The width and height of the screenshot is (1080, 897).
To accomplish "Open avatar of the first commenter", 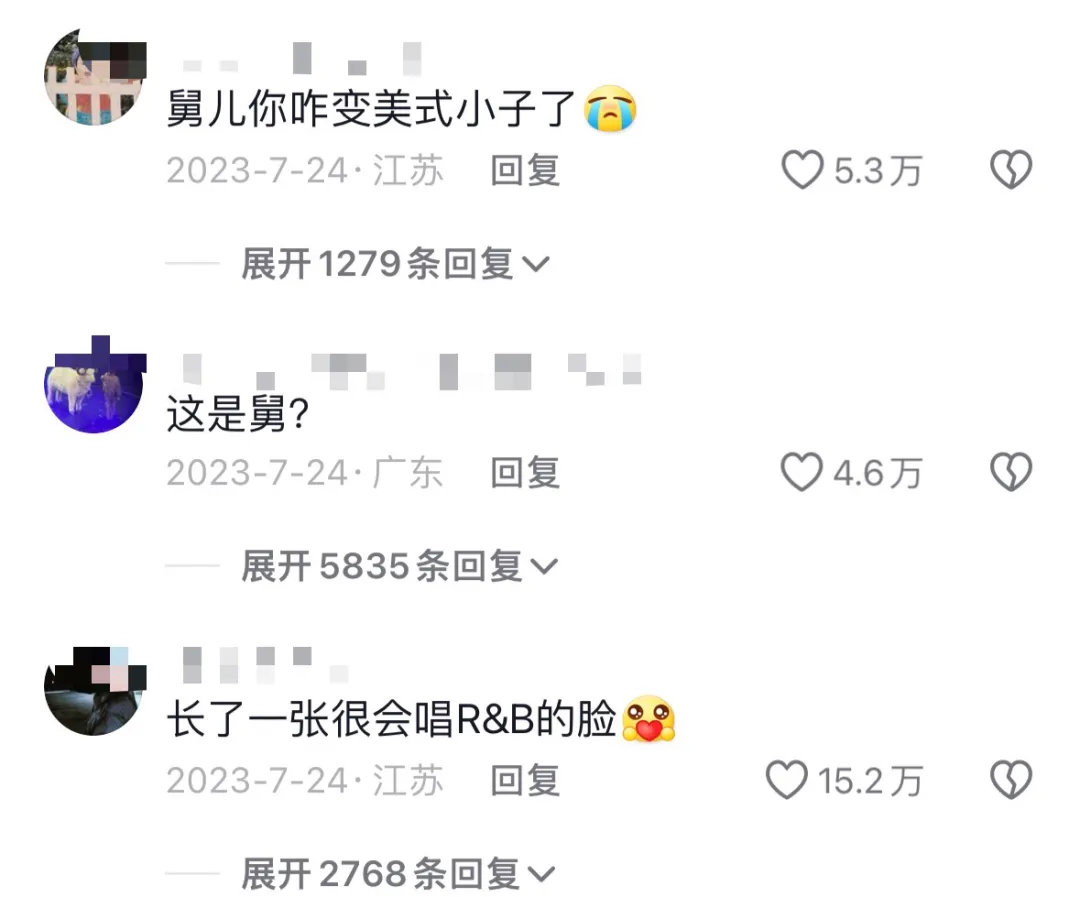I will click(x=94, y=77).
